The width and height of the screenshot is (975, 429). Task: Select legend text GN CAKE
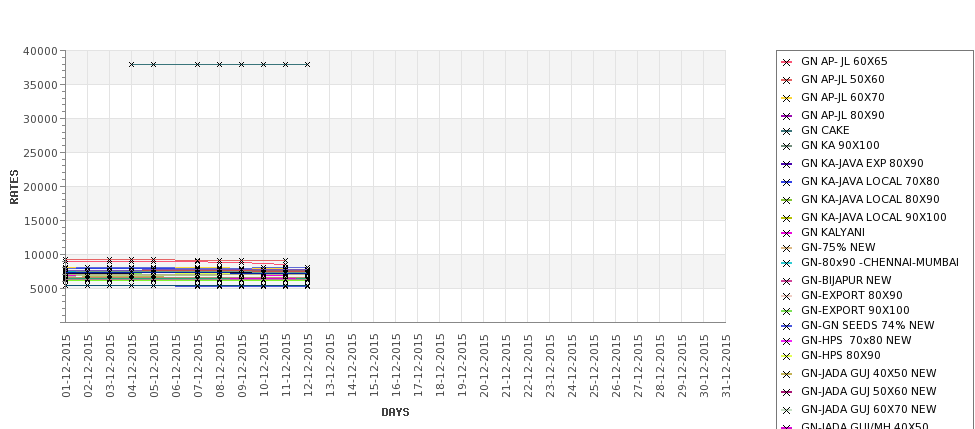[825, 131]
